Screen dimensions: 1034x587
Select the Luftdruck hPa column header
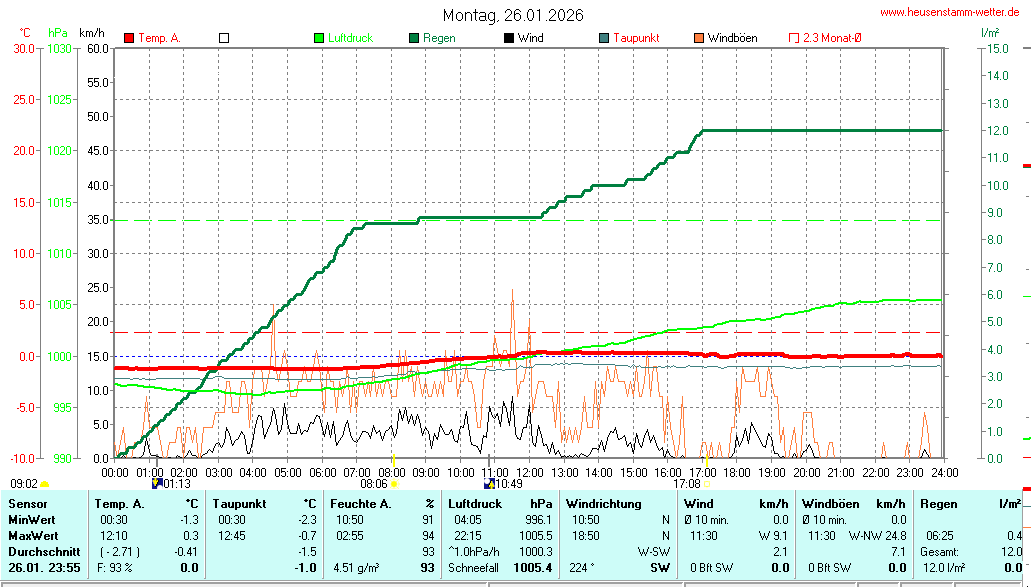500,504
